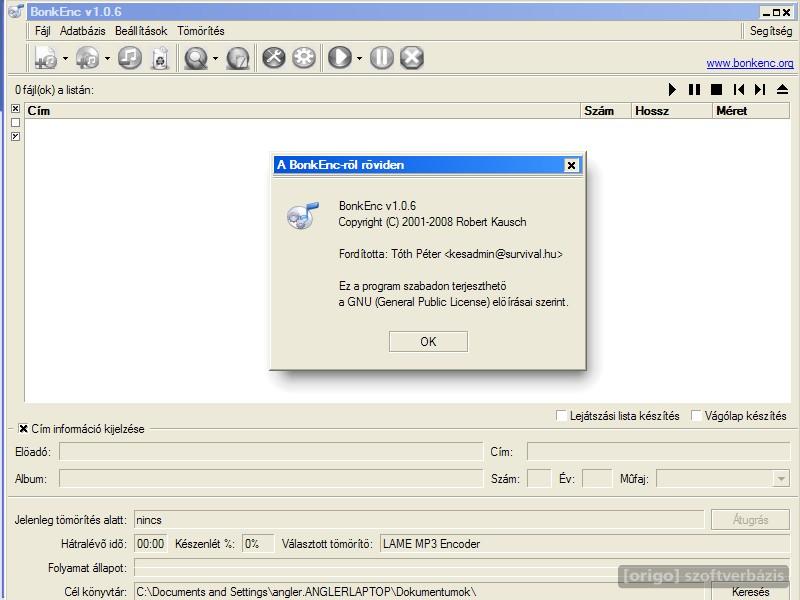Click the toggle selection box beside joblist
800x600 pixels.
click(x=16, y=136)
